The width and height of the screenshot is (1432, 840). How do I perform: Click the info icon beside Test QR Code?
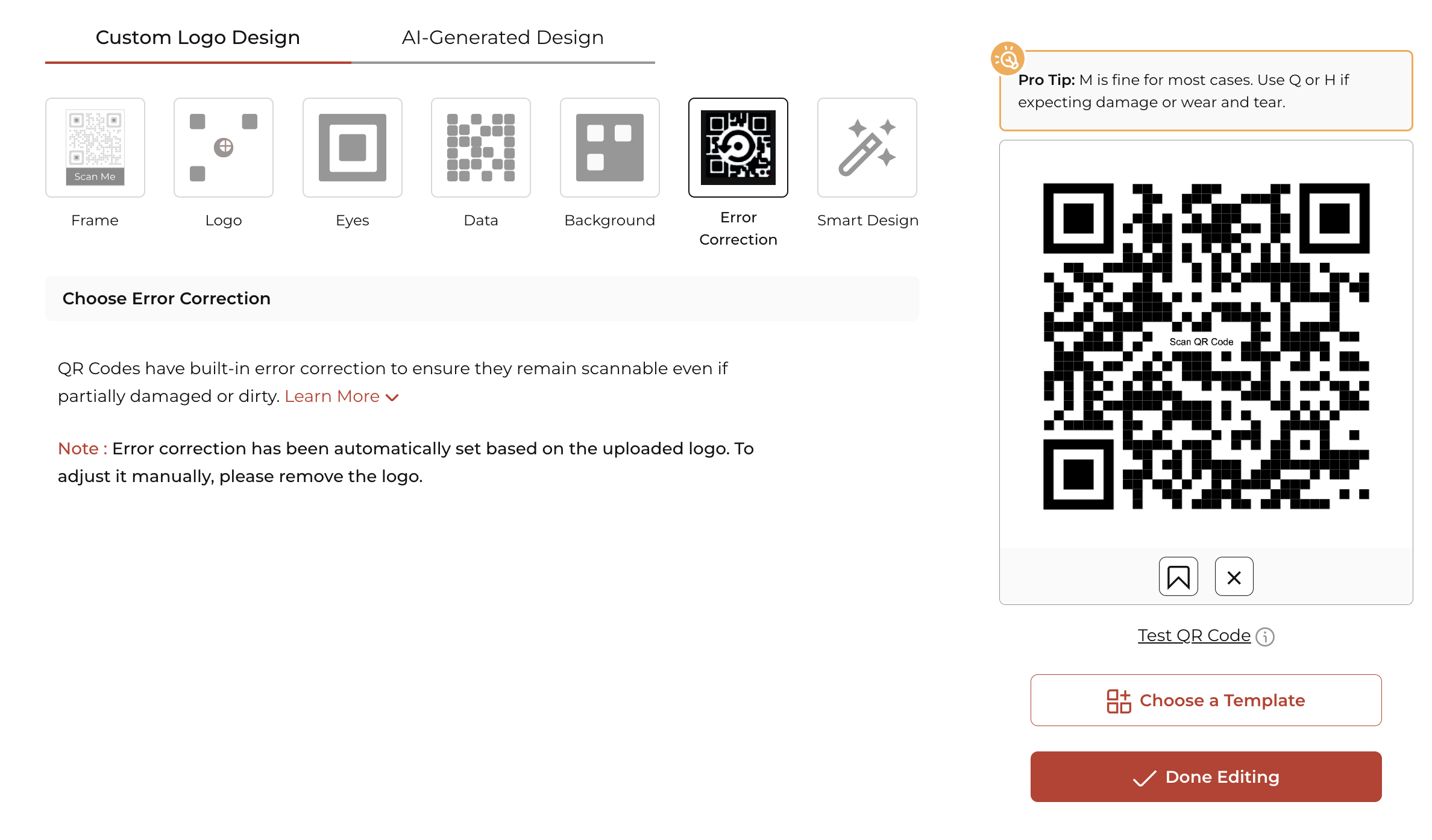(x=1265, y=636)
